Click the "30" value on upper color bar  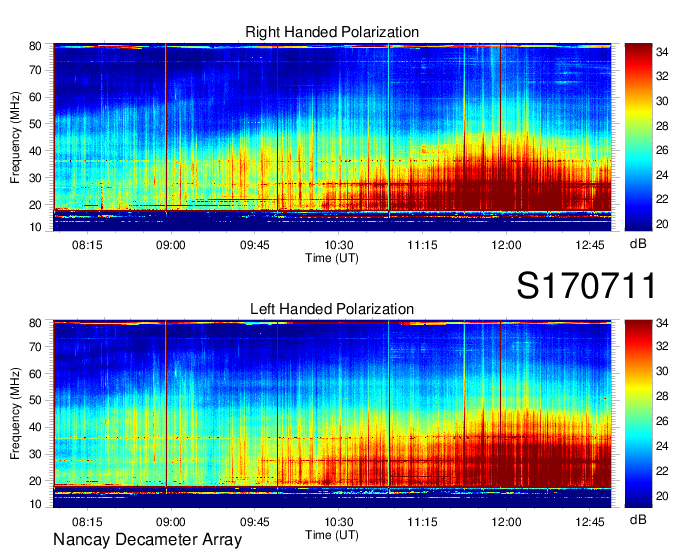click(662, 101)
